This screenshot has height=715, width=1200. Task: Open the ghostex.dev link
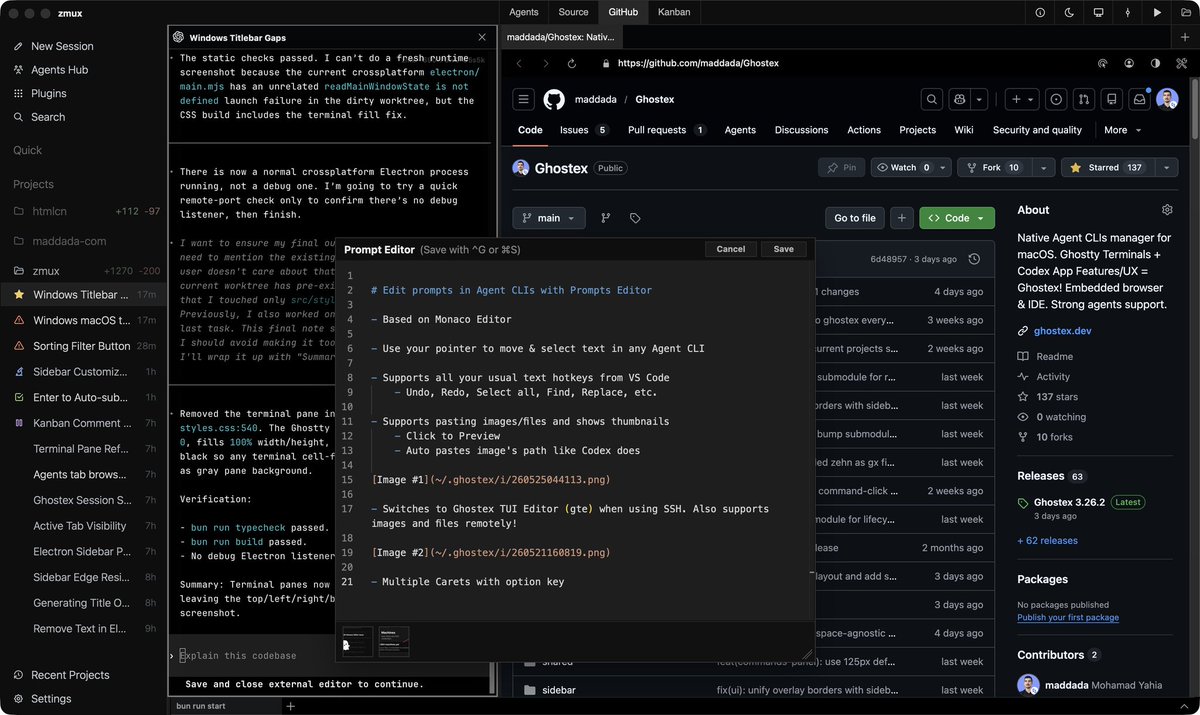pyautogui.click(x=1061, y=330)
